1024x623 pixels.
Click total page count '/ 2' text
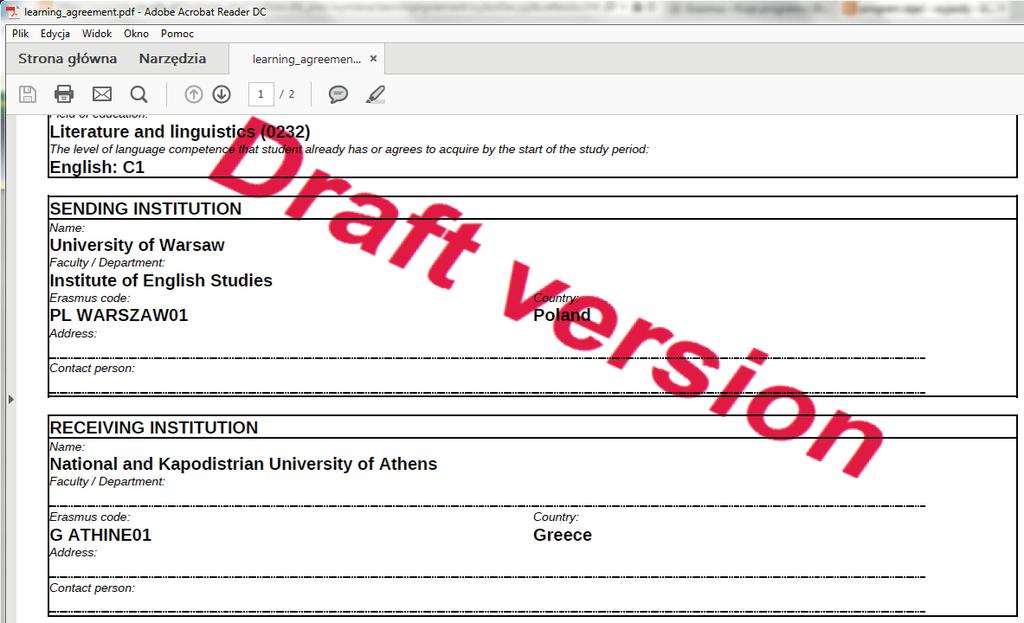click(287, 94)
